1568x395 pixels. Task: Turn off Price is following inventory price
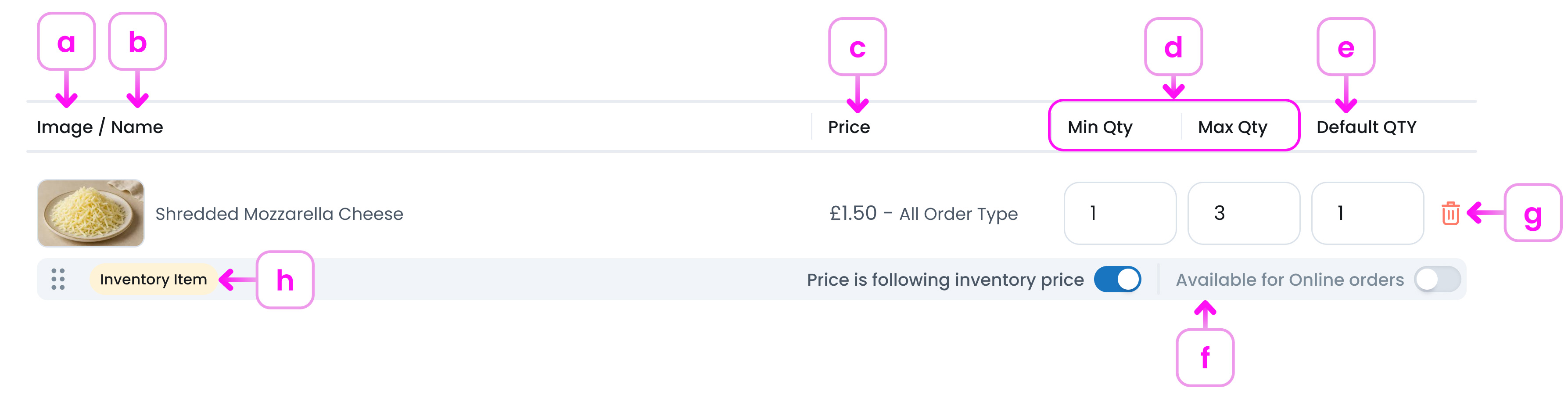1117,280
